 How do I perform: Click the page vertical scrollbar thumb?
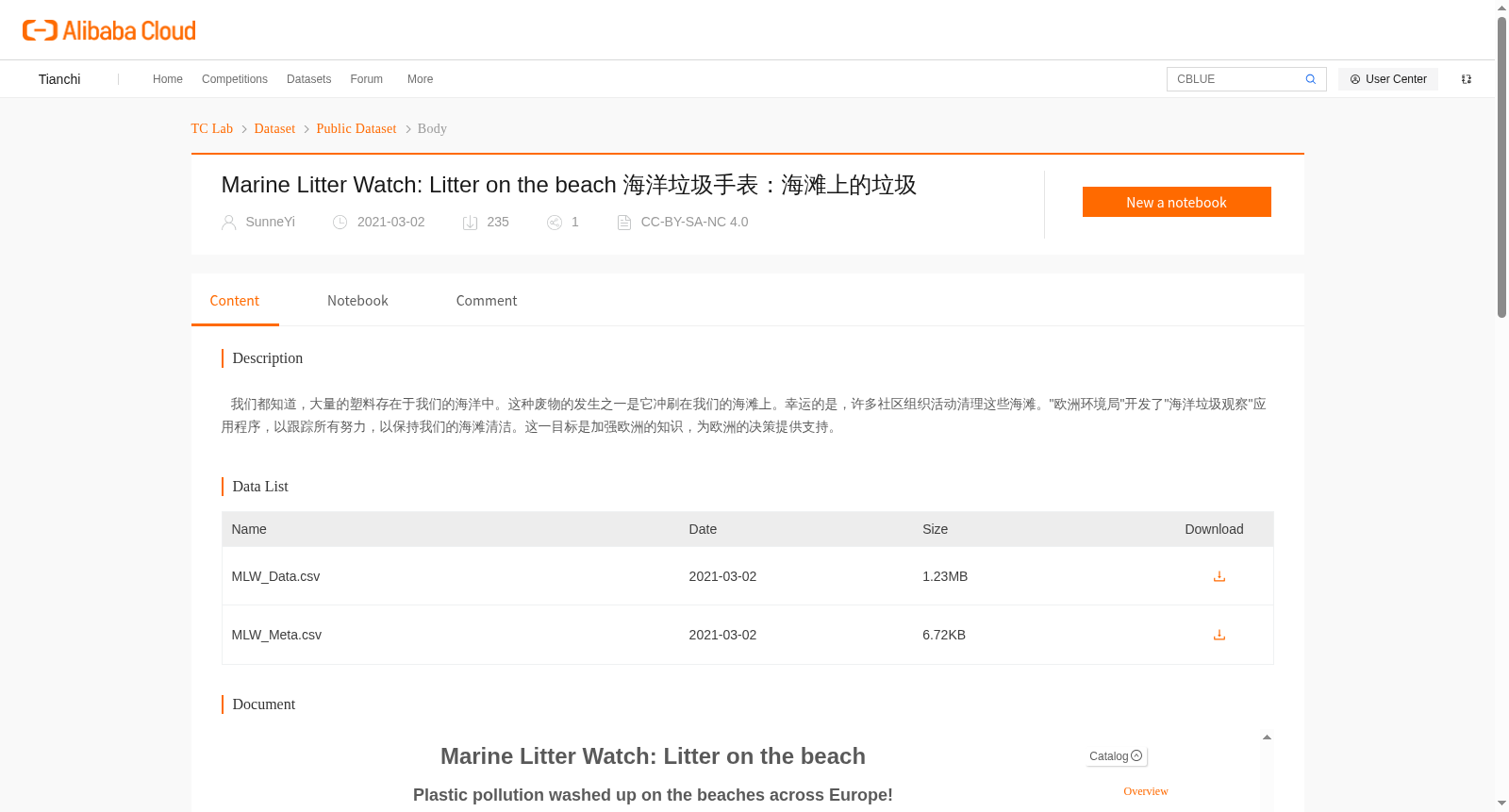coord(1502,167)
